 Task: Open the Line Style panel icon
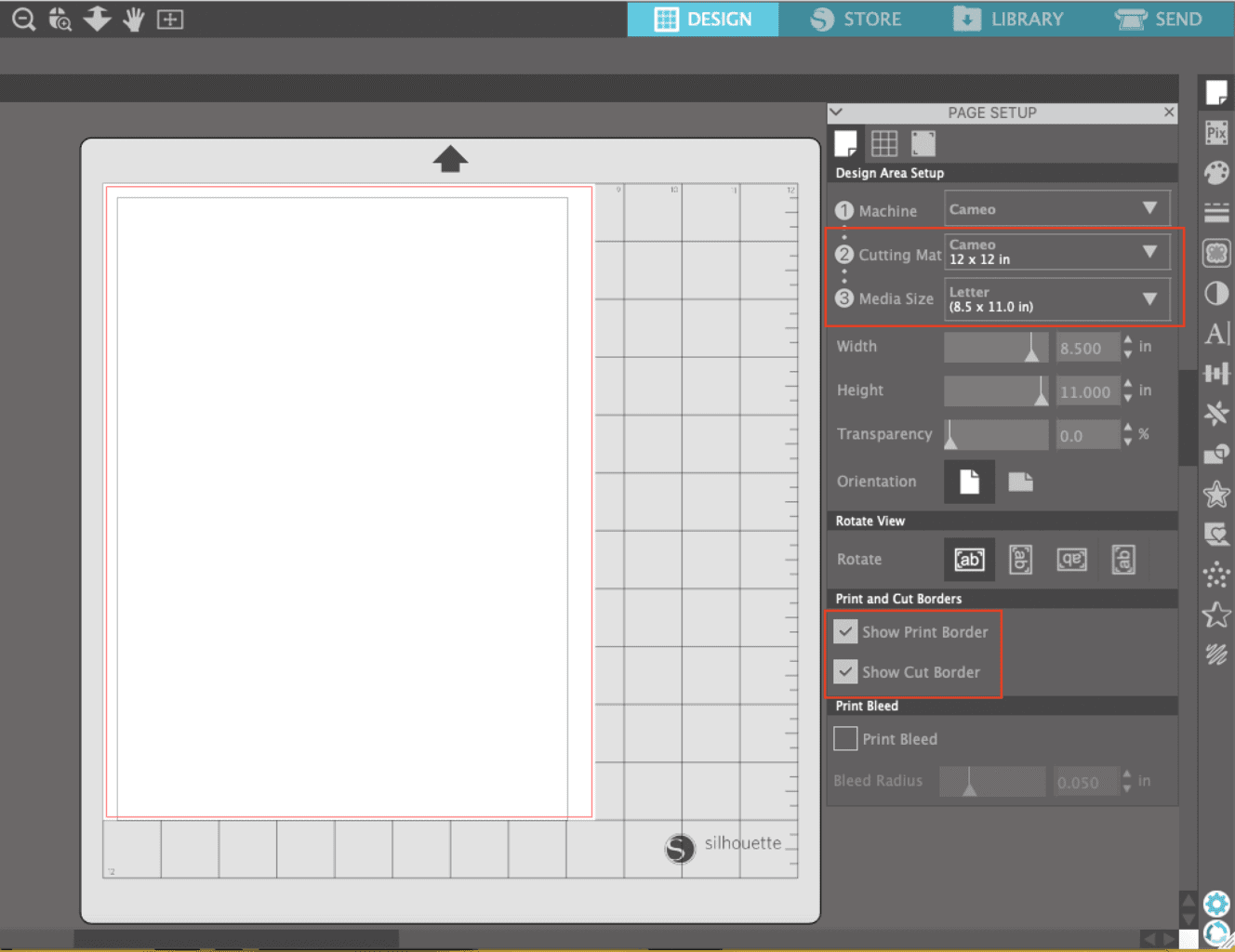pyautogui.click(x=1216, y=213)
